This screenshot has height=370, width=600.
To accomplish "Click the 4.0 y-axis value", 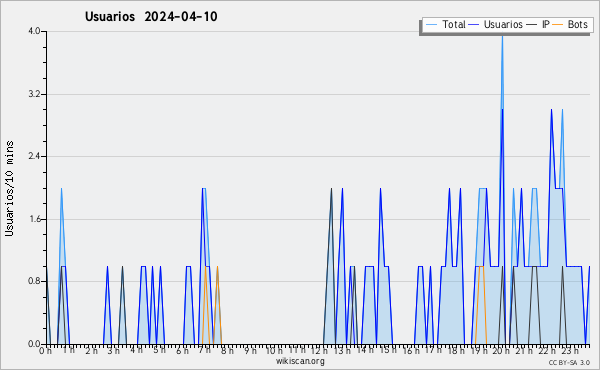I will click(x=34, y=31).
